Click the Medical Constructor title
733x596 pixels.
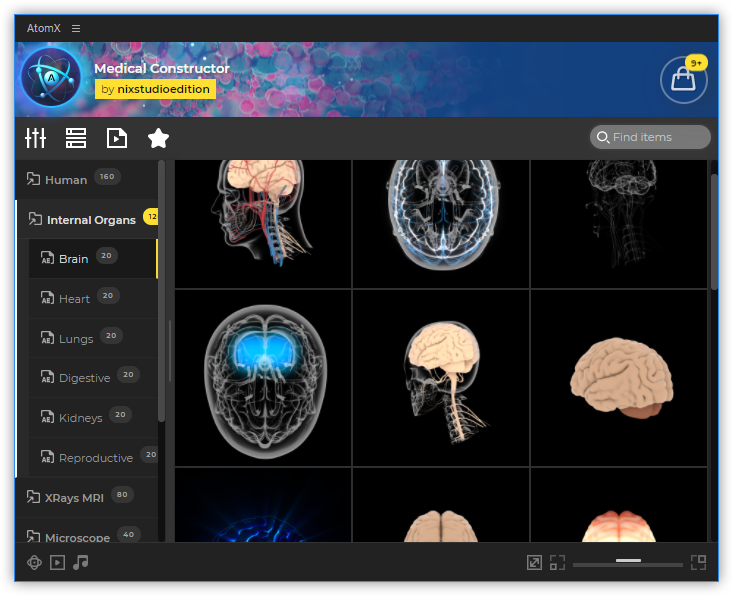click(162, 68)
